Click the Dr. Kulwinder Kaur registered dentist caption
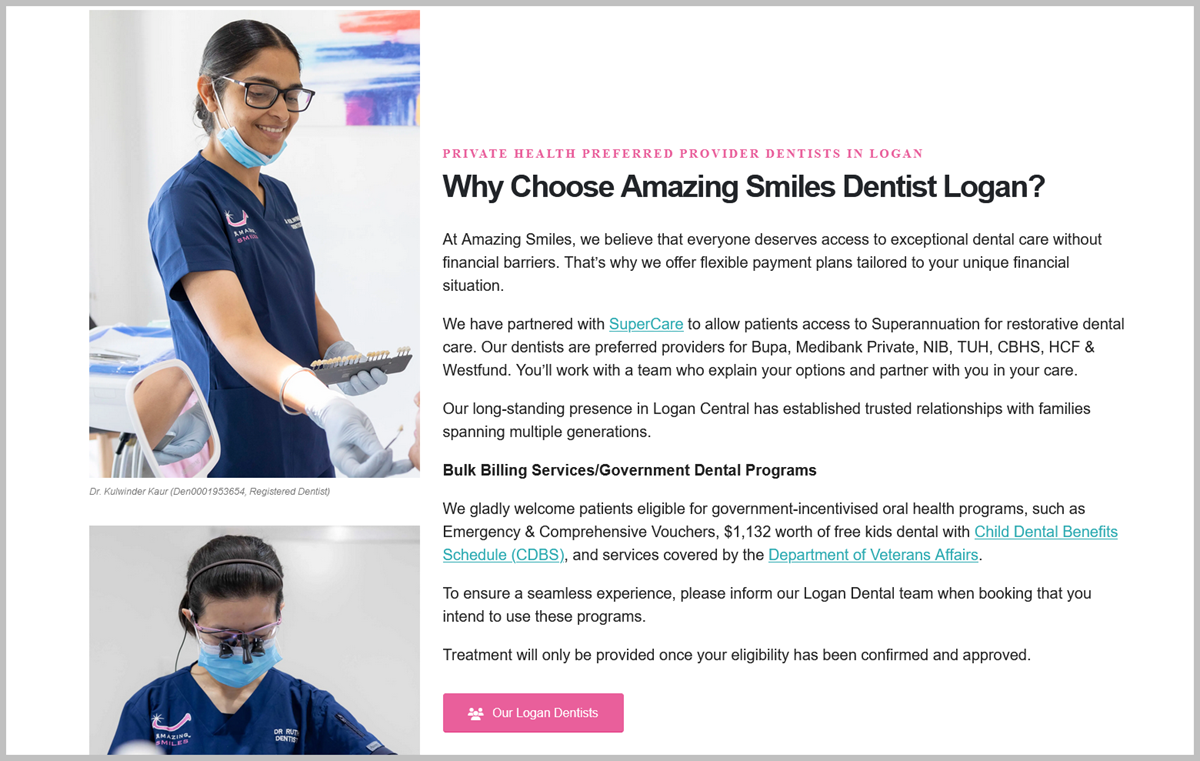The image size is (1200, 761). pos(209,491)
